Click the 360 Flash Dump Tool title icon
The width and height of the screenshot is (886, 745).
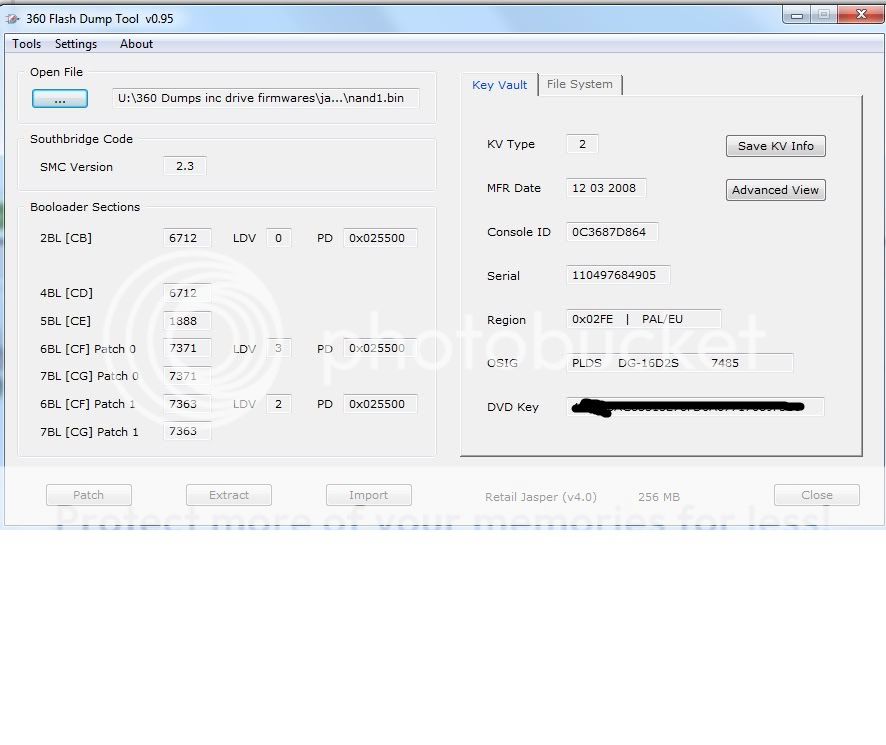tap(13, 19)
